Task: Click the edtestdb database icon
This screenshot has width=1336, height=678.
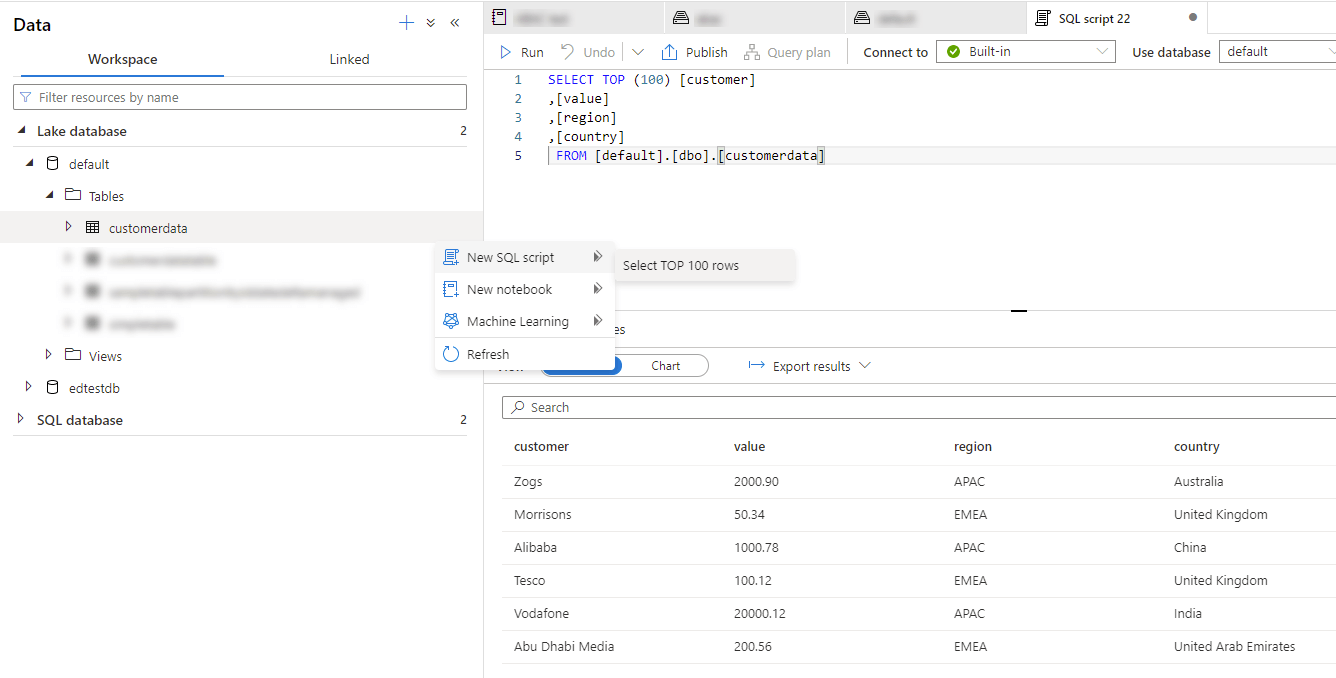Action: click(x=51, y=387)
